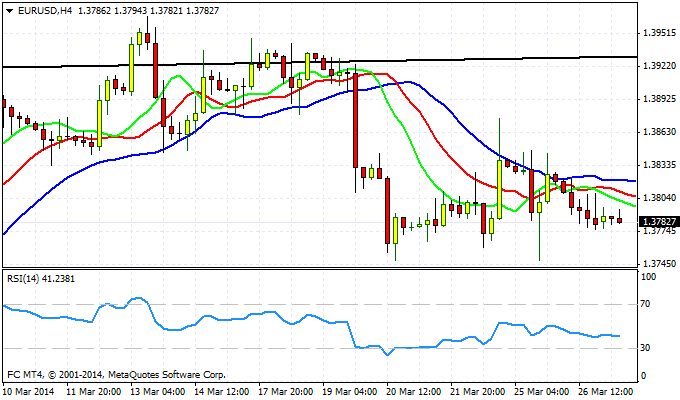Screen dimensions: 680x400
Task: Select the RSI(14) 41.2381 indicator label
Action: coord(41,279)
